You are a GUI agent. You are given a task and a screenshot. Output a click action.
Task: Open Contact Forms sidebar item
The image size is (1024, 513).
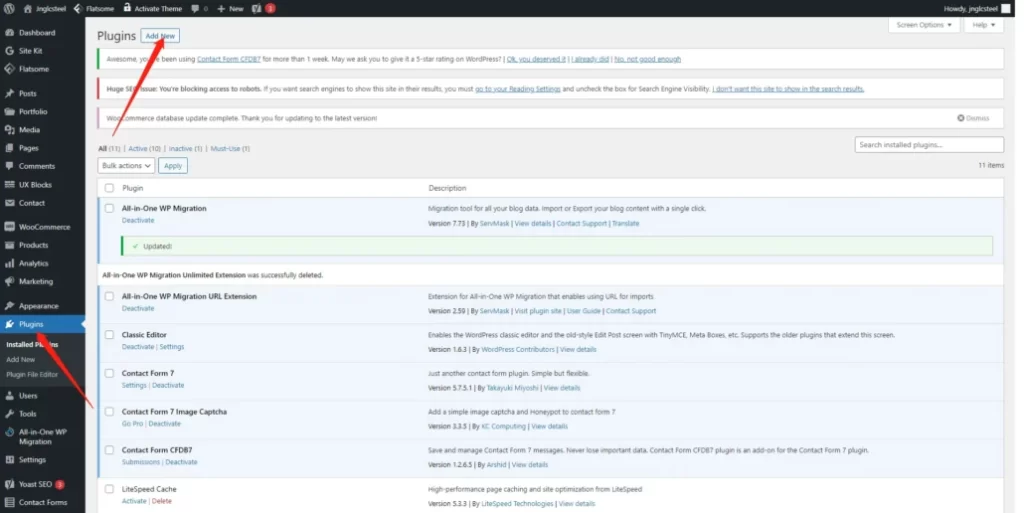coord(43,503)
